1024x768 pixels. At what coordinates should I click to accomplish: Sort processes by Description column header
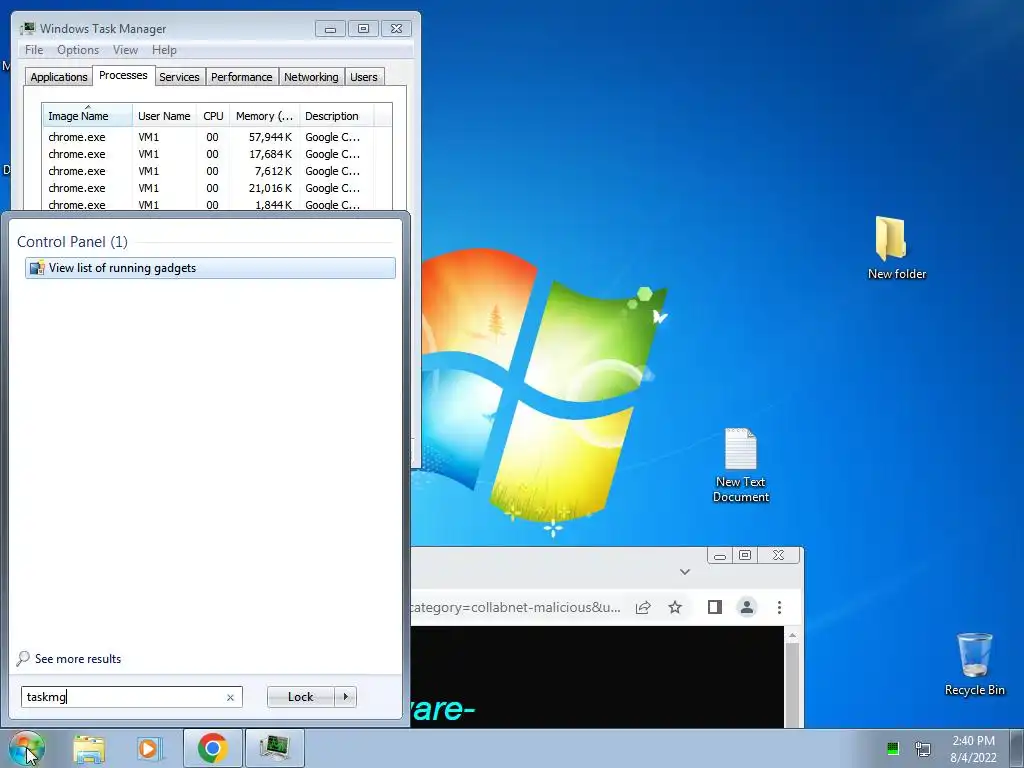(x=336, y=116)
